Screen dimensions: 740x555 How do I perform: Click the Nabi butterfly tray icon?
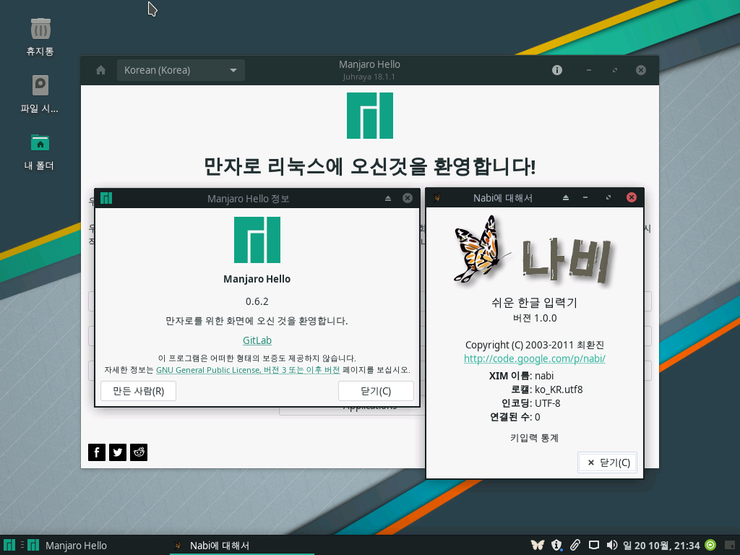537,545
